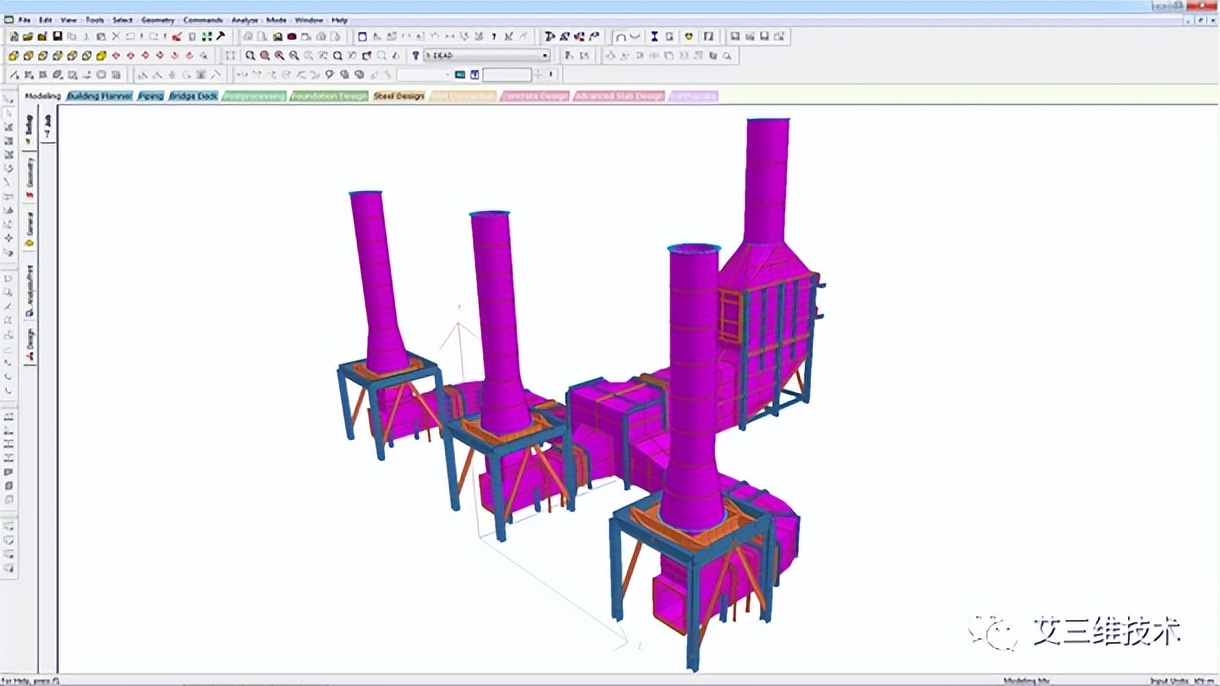
Task: Expand the empty combo box in third toolbar row
Action: click(446, 75)
